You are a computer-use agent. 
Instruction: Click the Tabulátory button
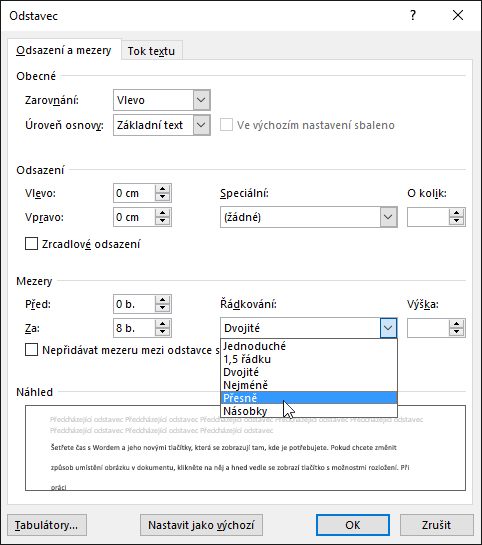click(47, 525)
